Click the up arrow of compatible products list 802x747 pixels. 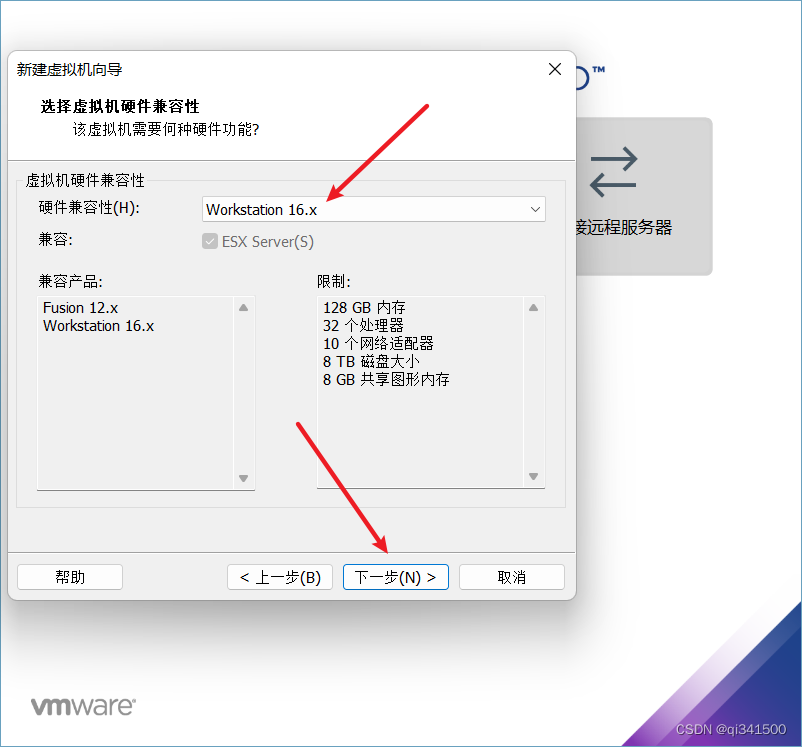(243, 307)
